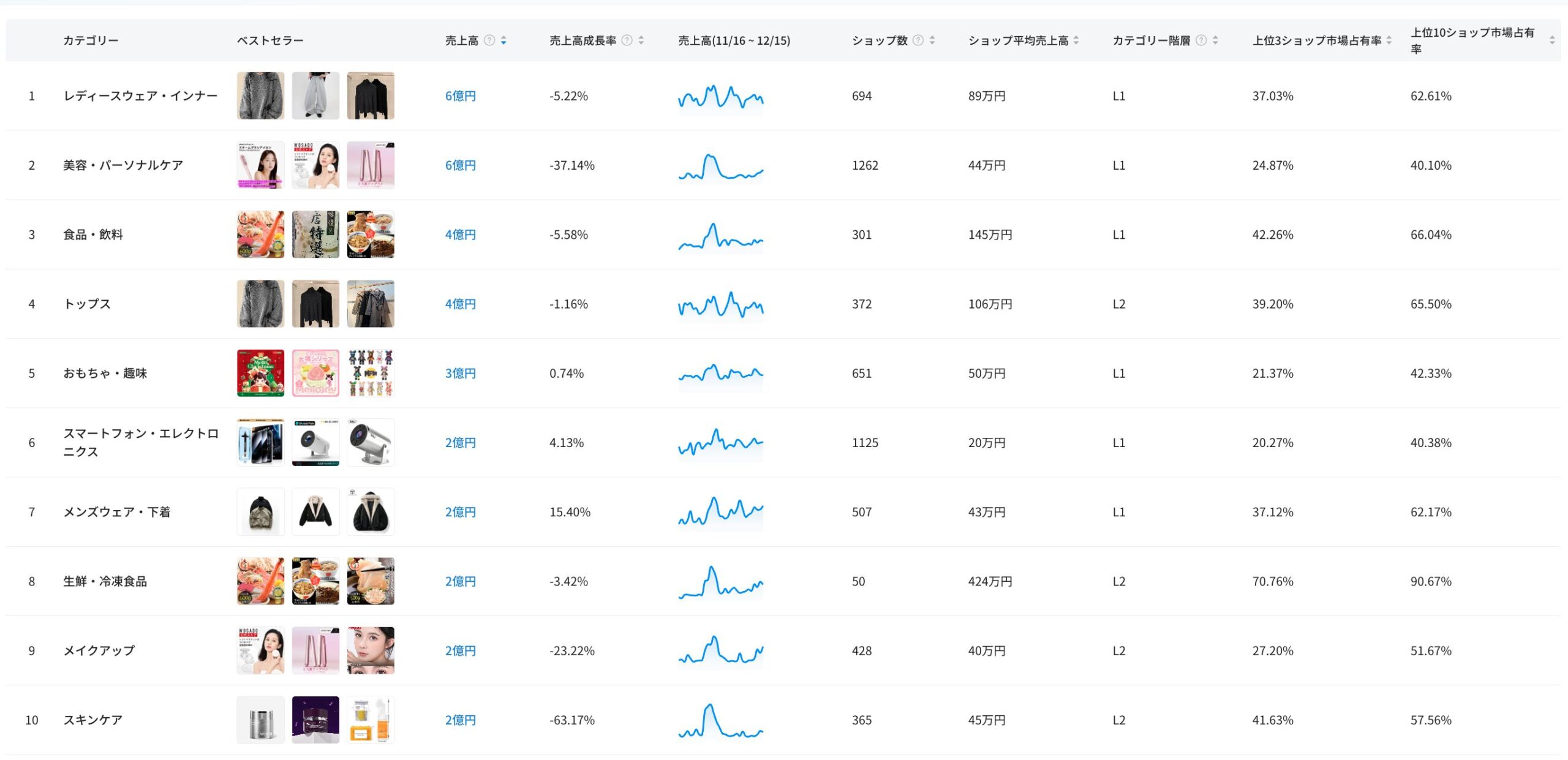Click help icon beside カテゴリー階層 header
Viewport: 1568px width, 760px height.
(x=1201, y=40)
